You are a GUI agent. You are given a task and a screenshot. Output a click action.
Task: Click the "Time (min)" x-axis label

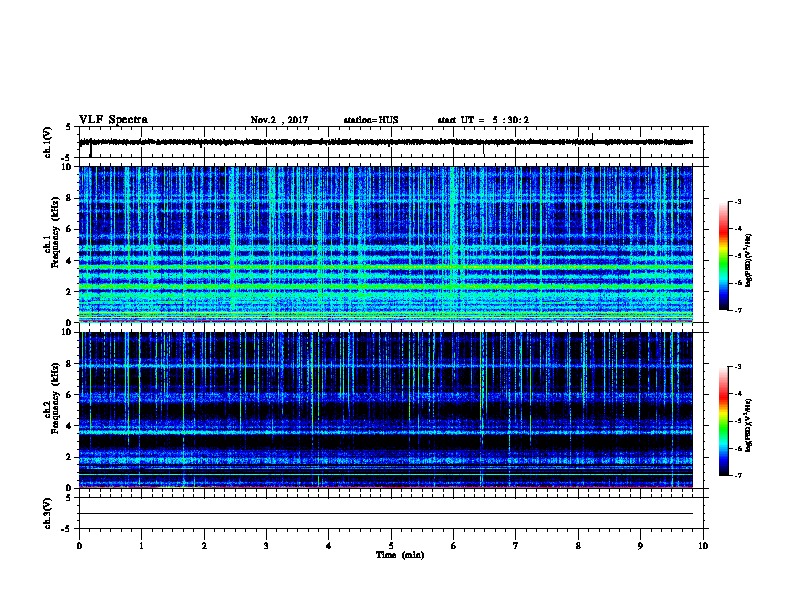click(400, 555)
